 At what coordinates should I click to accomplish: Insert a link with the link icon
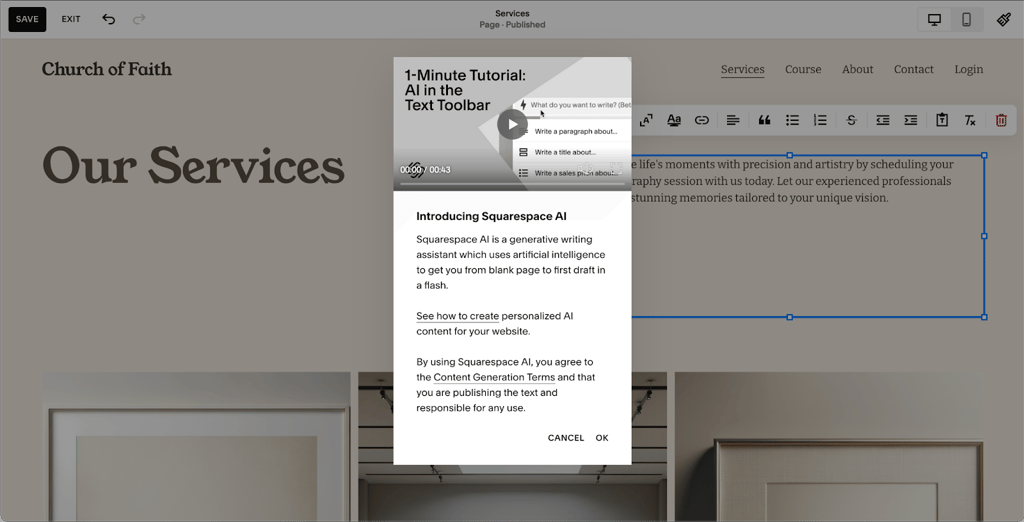[701, 120]
